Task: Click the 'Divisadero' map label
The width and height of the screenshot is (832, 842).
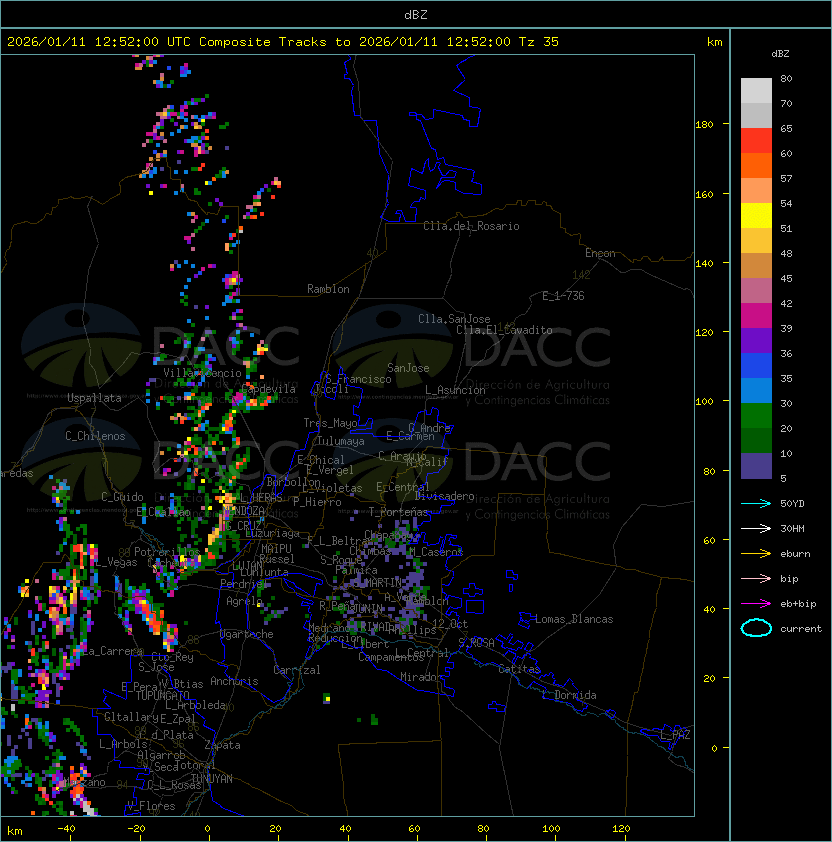Action: point(444,496)
